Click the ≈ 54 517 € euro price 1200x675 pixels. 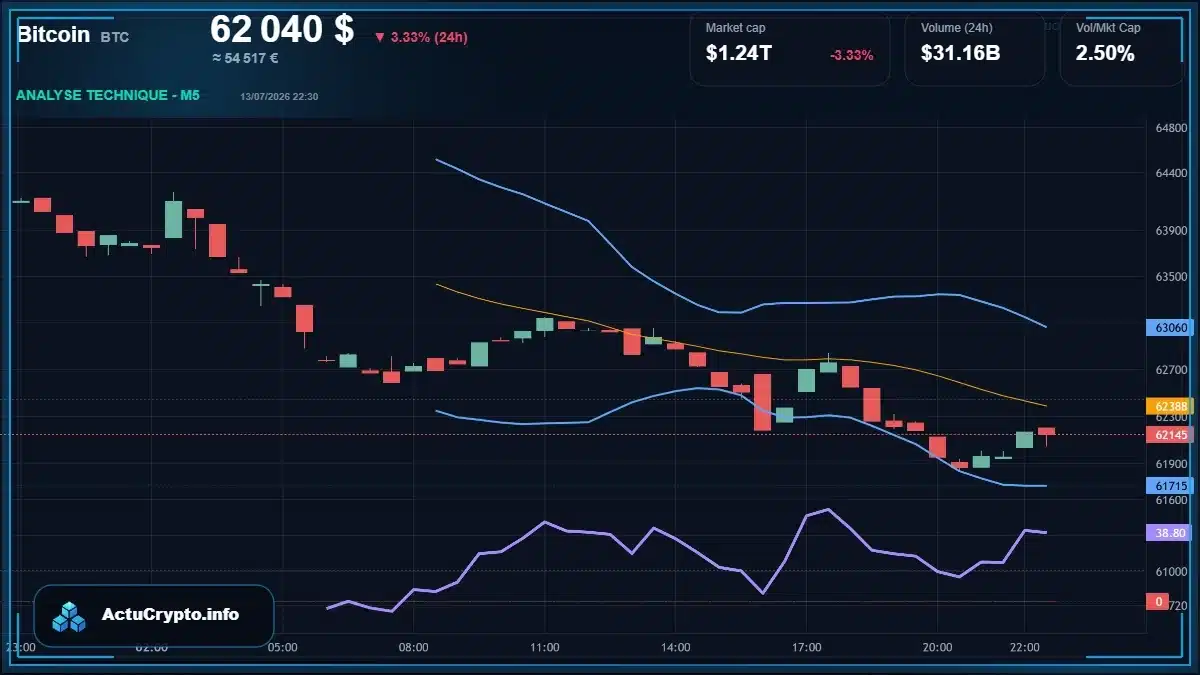[245, 58]
